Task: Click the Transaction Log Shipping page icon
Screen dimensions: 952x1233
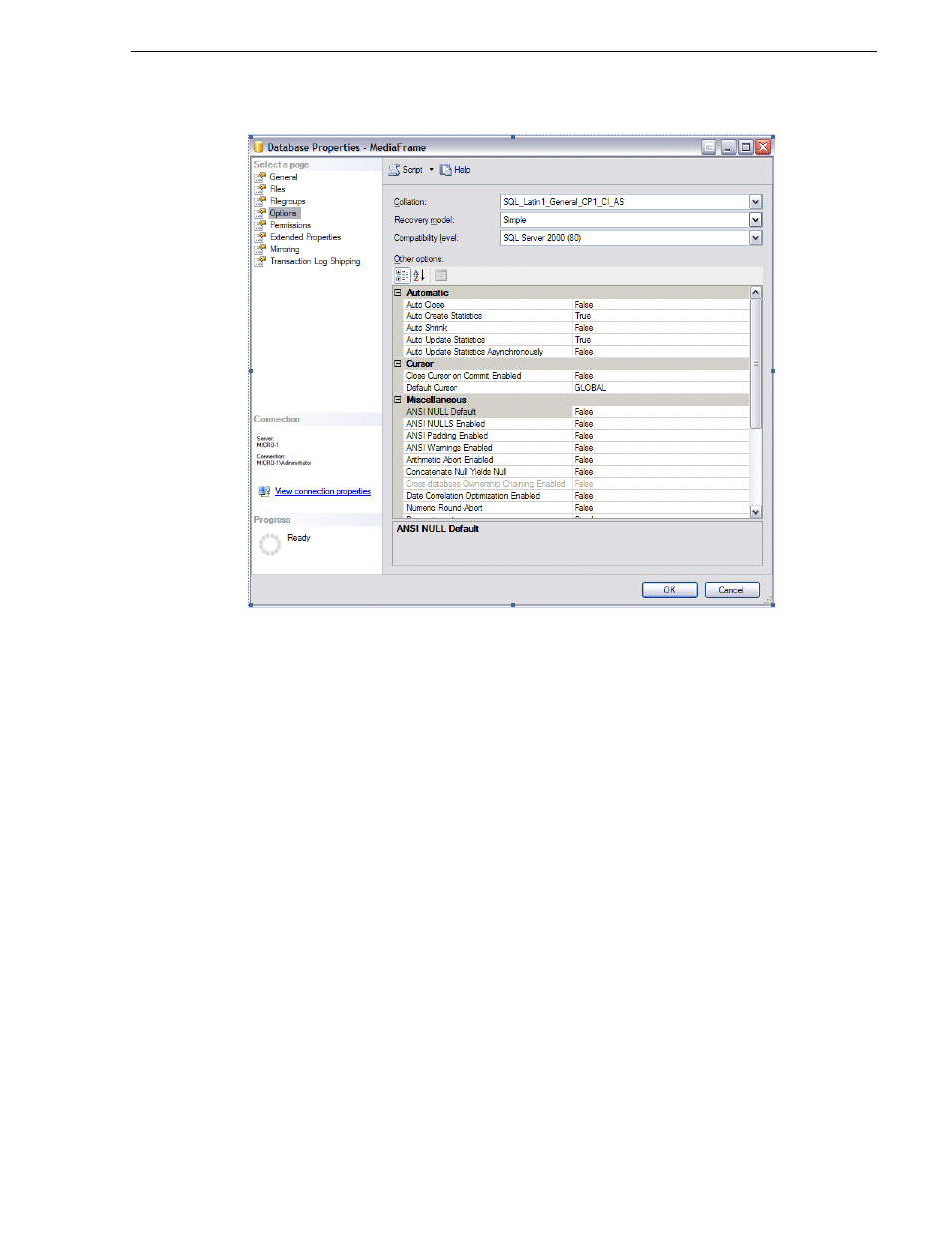Action: coord(260,261)
